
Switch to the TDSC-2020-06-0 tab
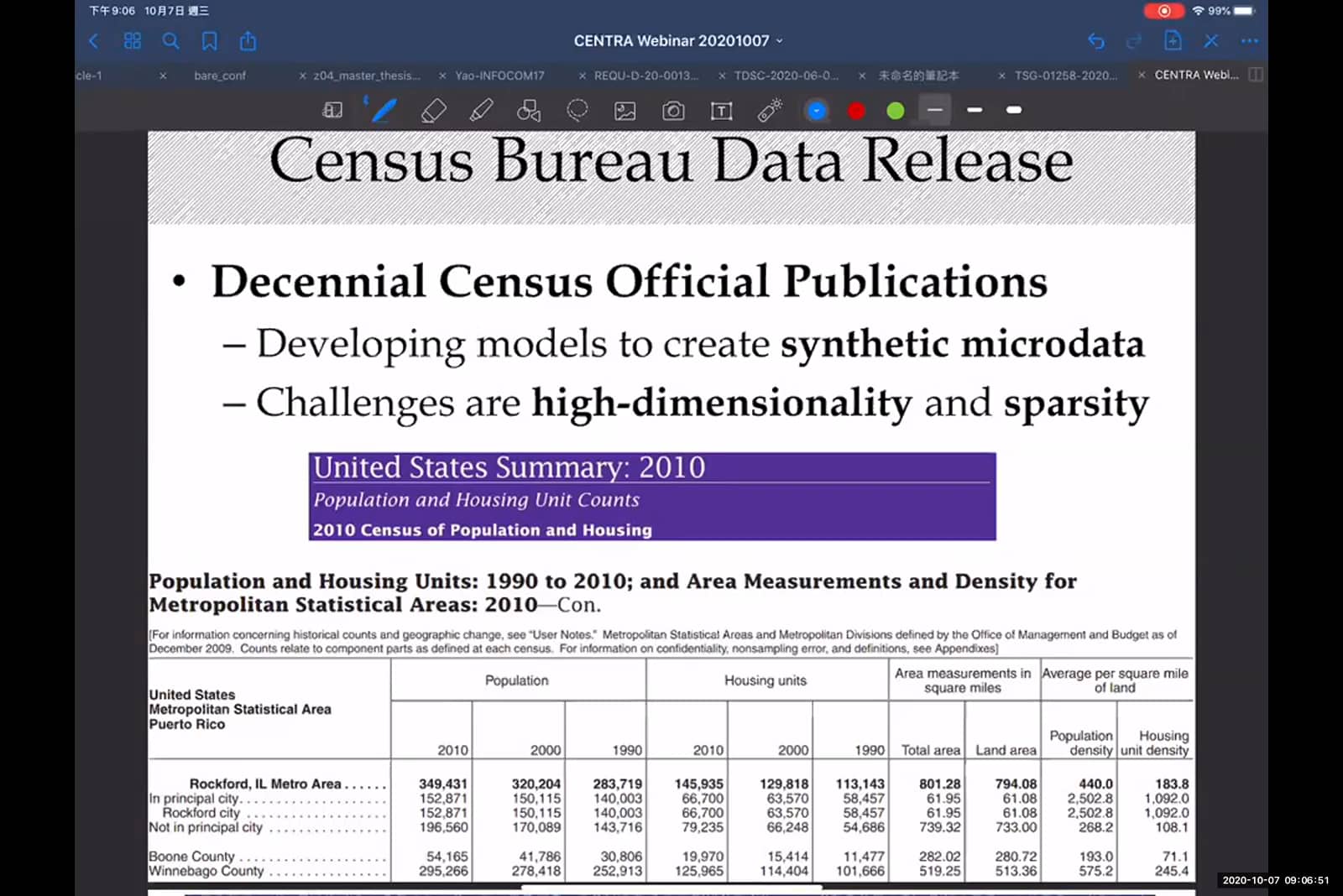tap(786, 76)
